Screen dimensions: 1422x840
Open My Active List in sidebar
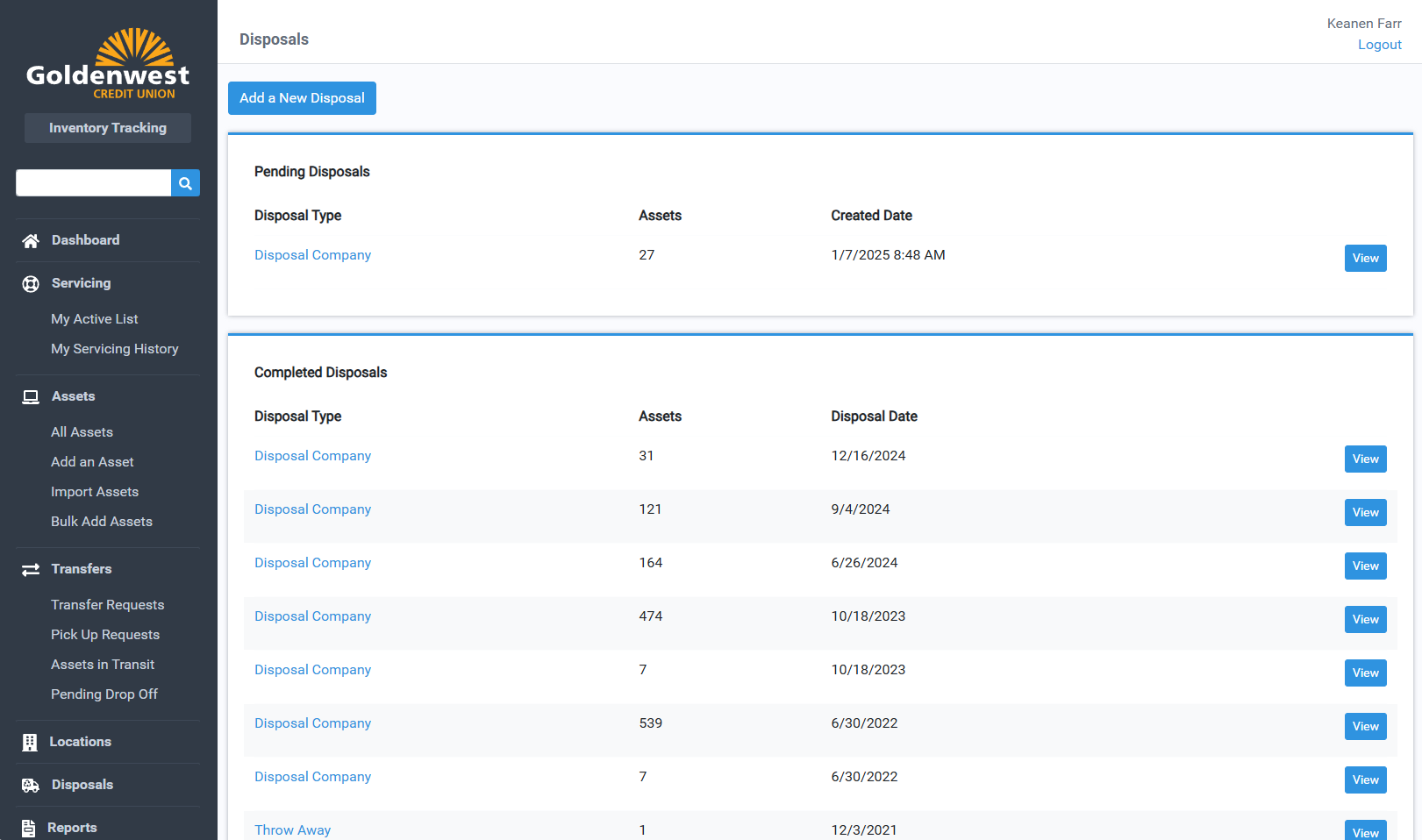(95, 319)
